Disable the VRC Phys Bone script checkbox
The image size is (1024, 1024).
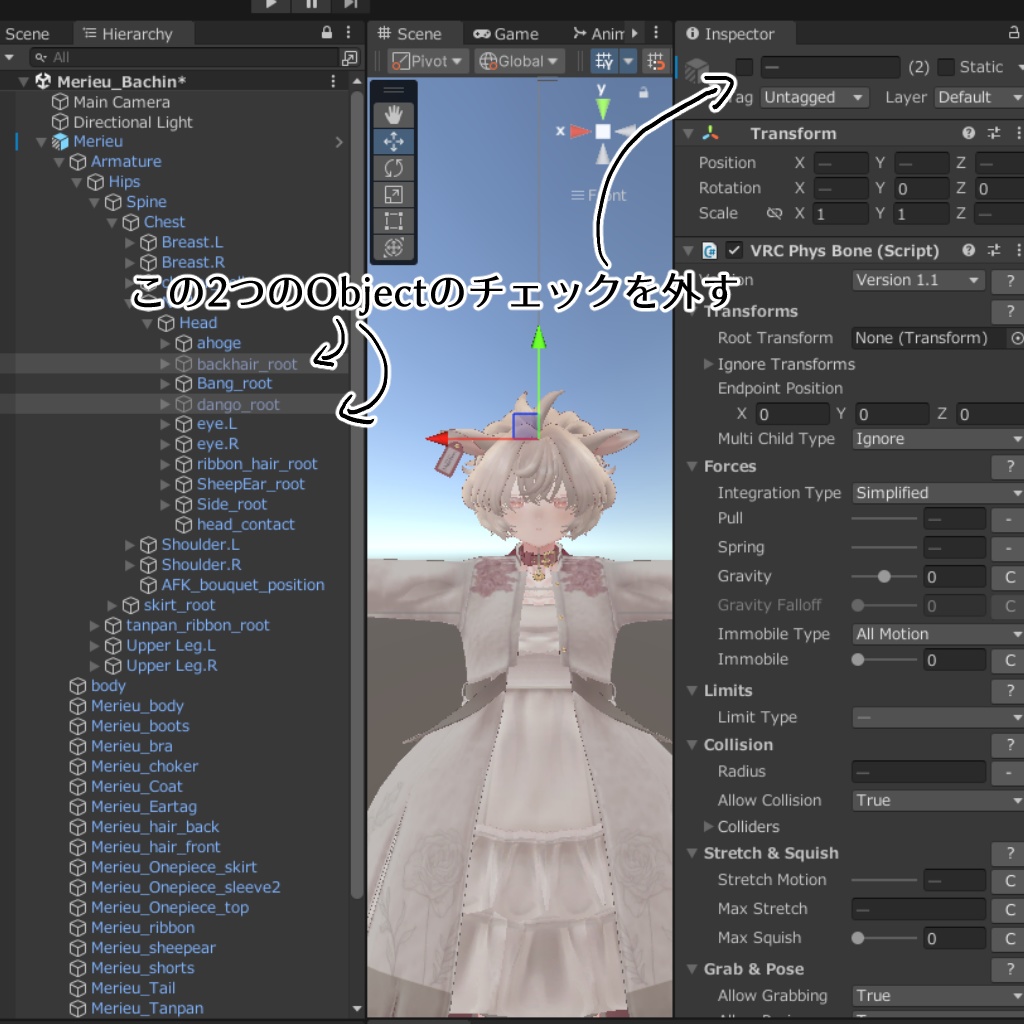(734, 250)
